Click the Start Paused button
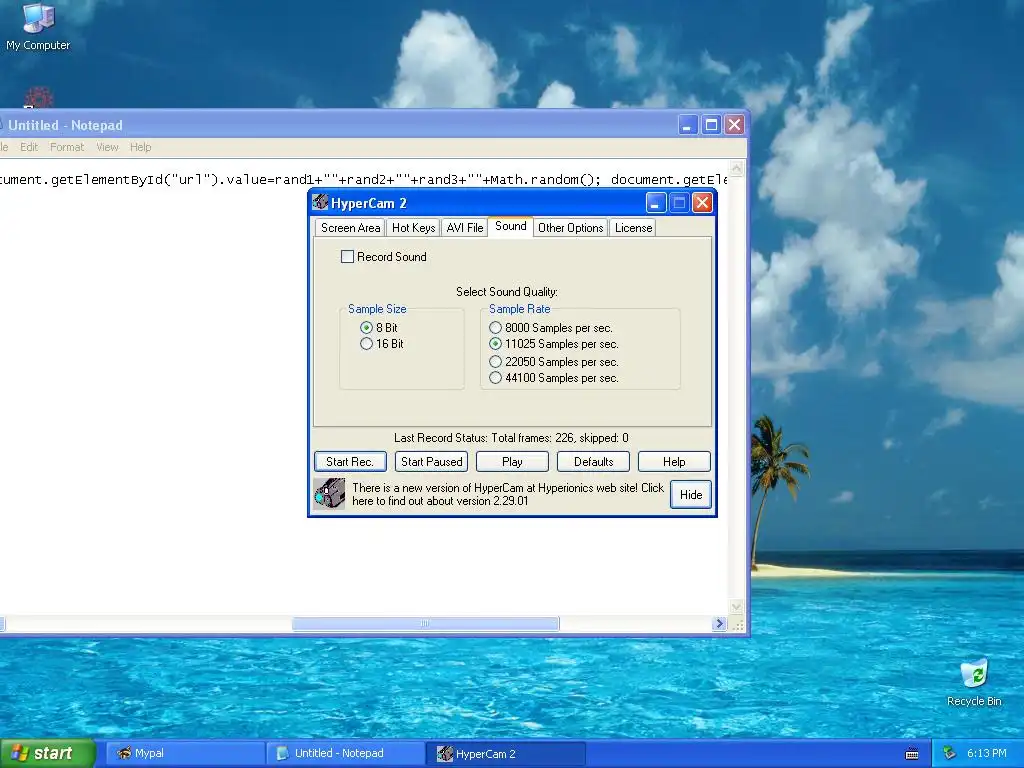 [431, 462]
